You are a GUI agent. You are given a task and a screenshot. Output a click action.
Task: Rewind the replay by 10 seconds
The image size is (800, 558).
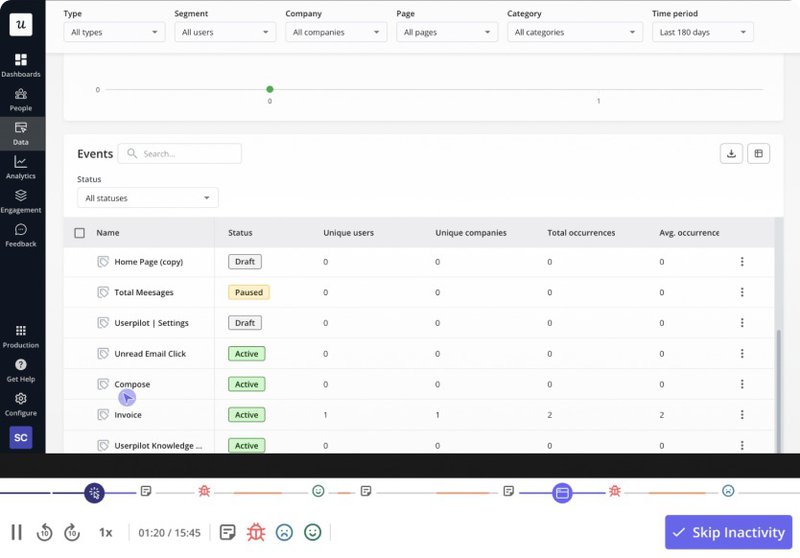[44, 532]
